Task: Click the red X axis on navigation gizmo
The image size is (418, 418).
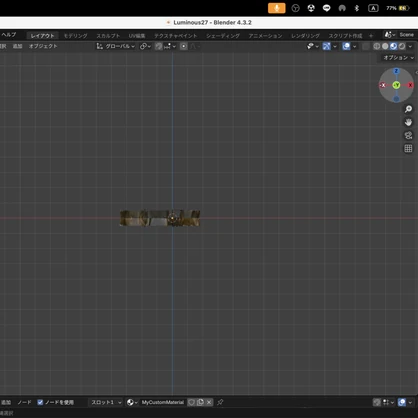Action: pos(410,85)
